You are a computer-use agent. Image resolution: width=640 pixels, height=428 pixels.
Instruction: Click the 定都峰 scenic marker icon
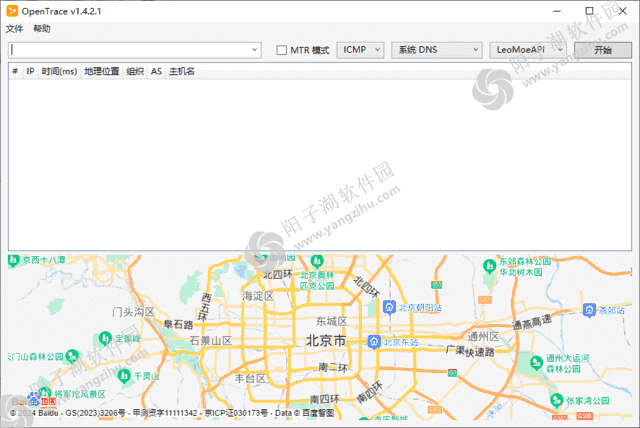point(105,338)
